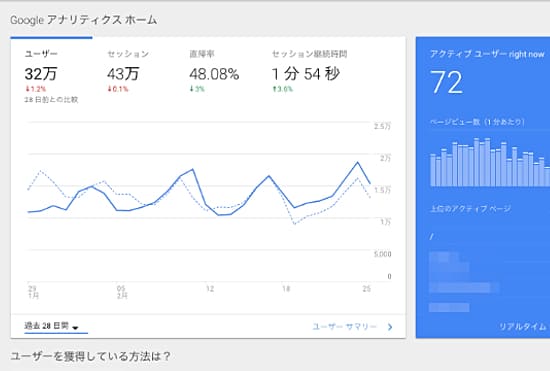The width and height of the screenshot is (550, 371).
Task: Click the 2.5万 y-axis label
Action: click(x=382, y=126)
